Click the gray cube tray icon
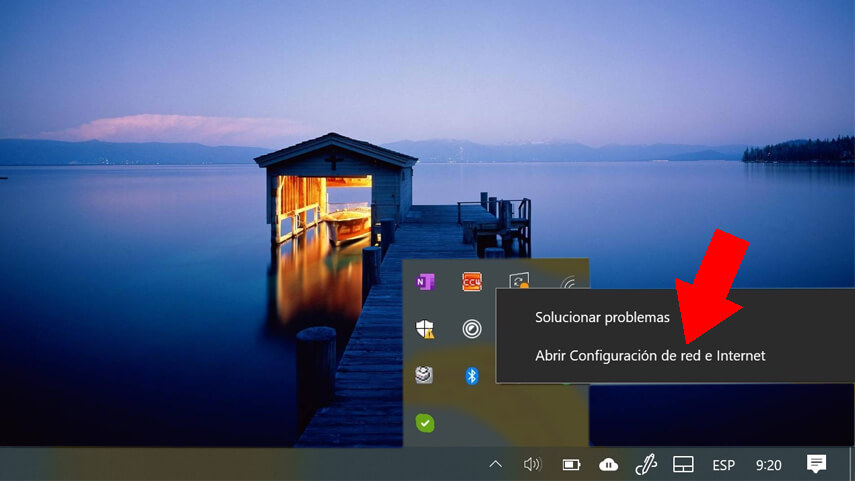Image resolution: width=855 pixels, height=481 pixels. tap(424, 375)
